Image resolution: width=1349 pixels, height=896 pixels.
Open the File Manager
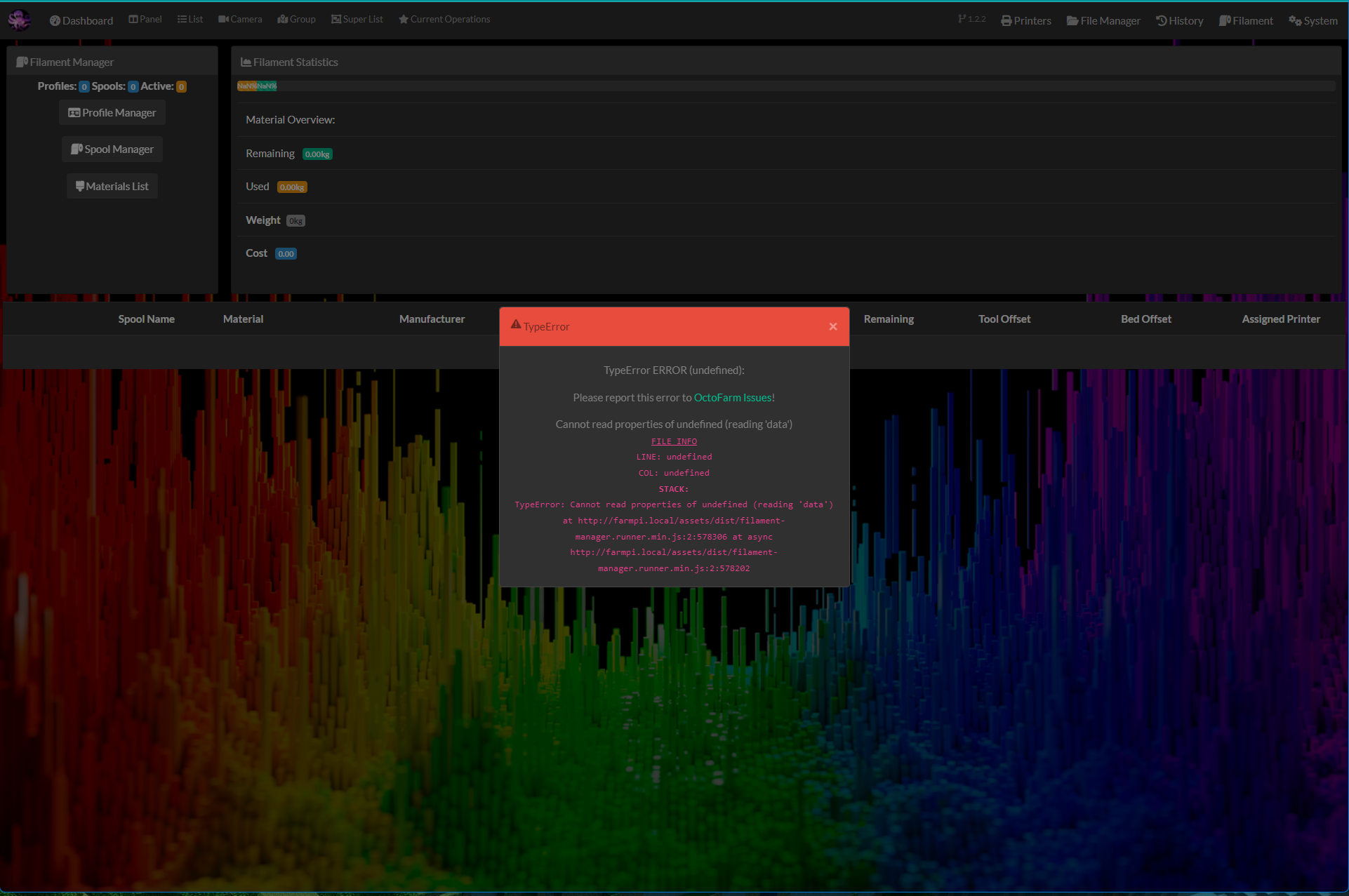1103,20
